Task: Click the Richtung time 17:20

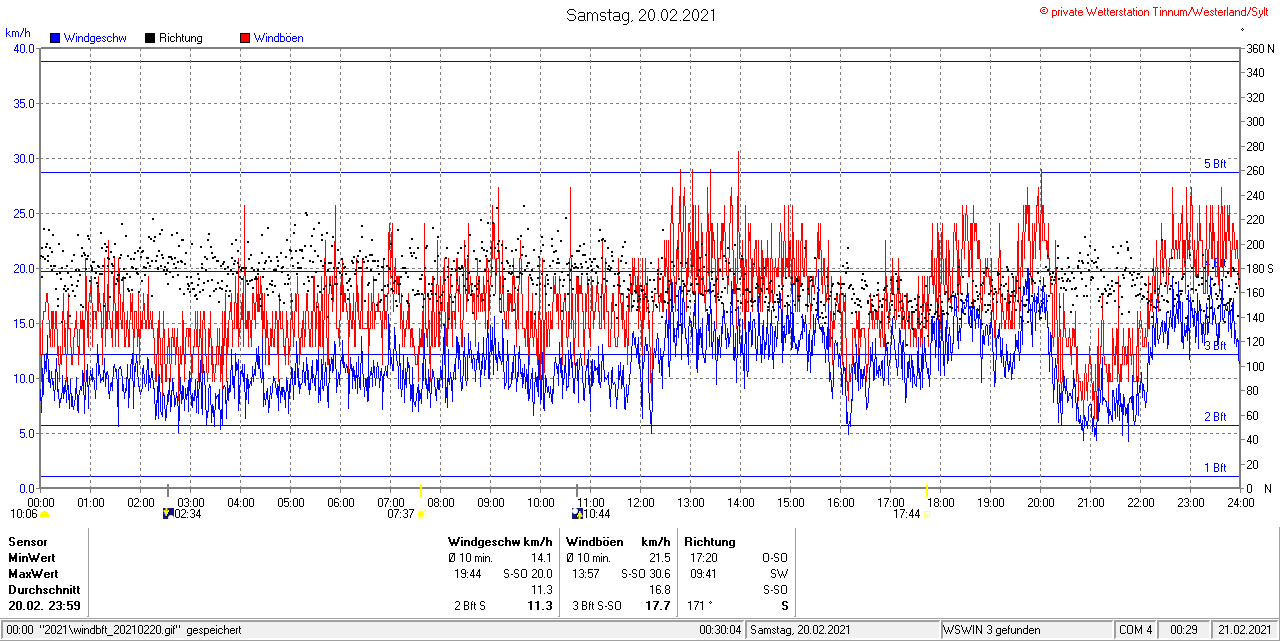Action: click(x=704, y=558)
